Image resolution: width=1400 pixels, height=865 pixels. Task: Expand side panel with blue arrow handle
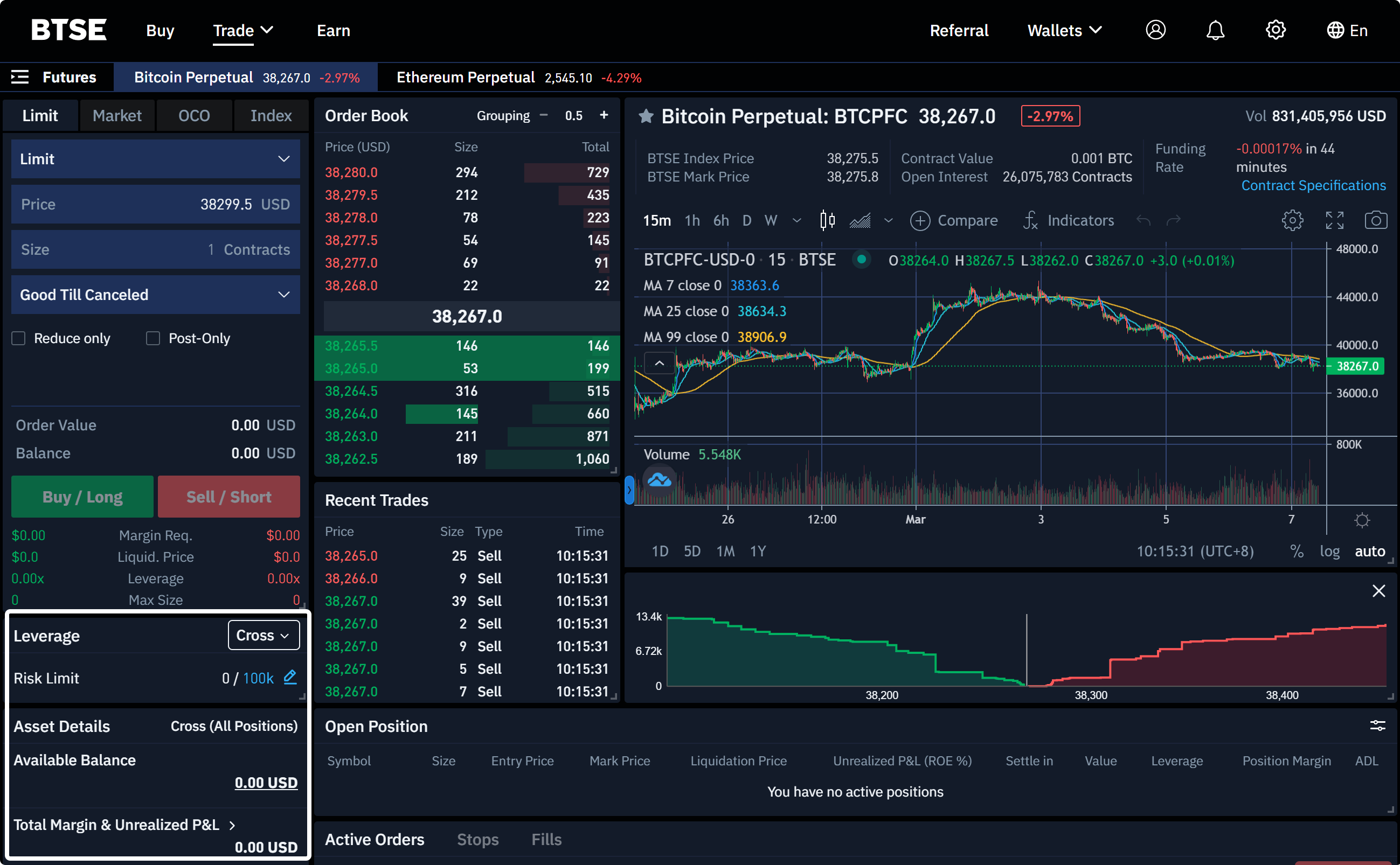(x=629, y=490)
